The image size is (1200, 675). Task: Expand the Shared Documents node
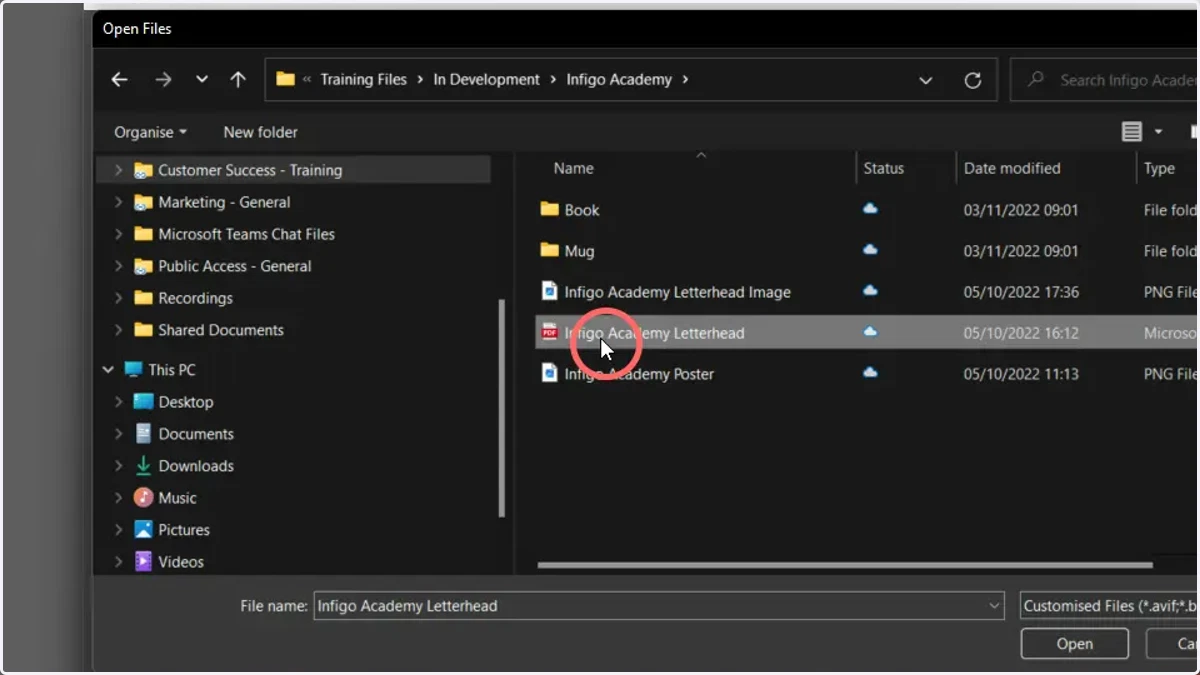click(x=118, y=330)
